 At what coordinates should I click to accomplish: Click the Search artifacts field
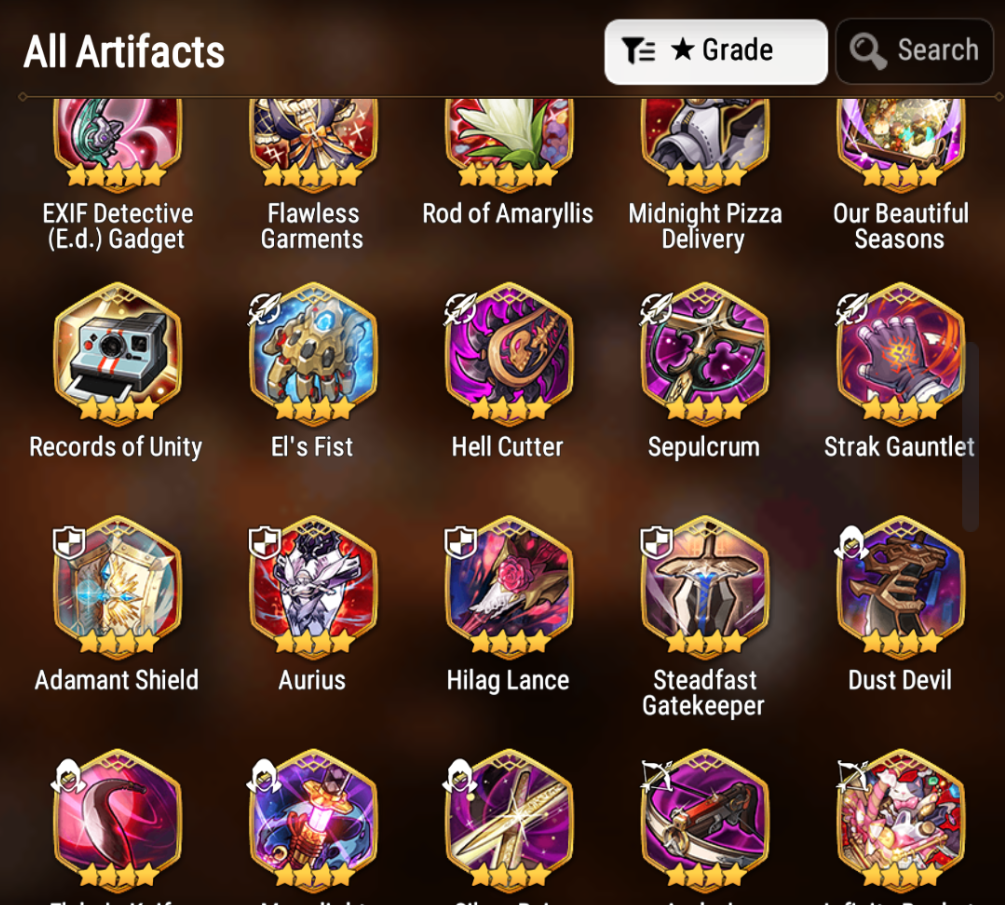(x=915, y=51)
